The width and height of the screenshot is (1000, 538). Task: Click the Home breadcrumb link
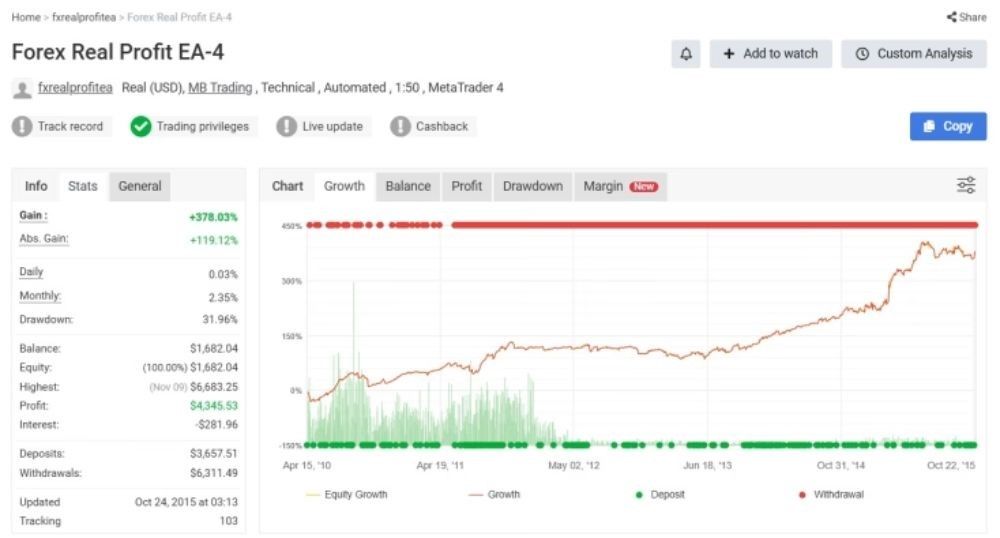tap(26, 18)
